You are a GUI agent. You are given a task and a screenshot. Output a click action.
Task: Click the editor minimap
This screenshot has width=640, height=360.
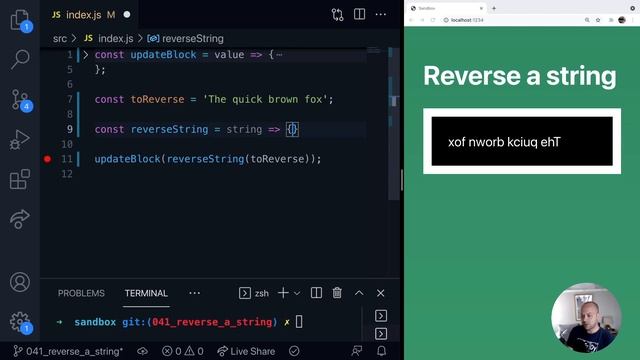(374, 51)
